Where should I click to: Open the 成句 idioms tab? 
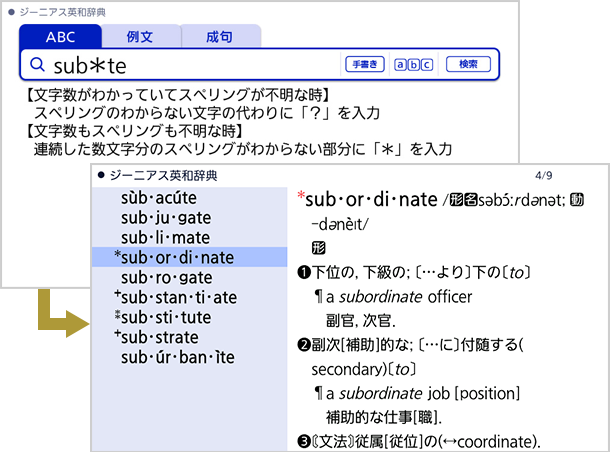220,37
